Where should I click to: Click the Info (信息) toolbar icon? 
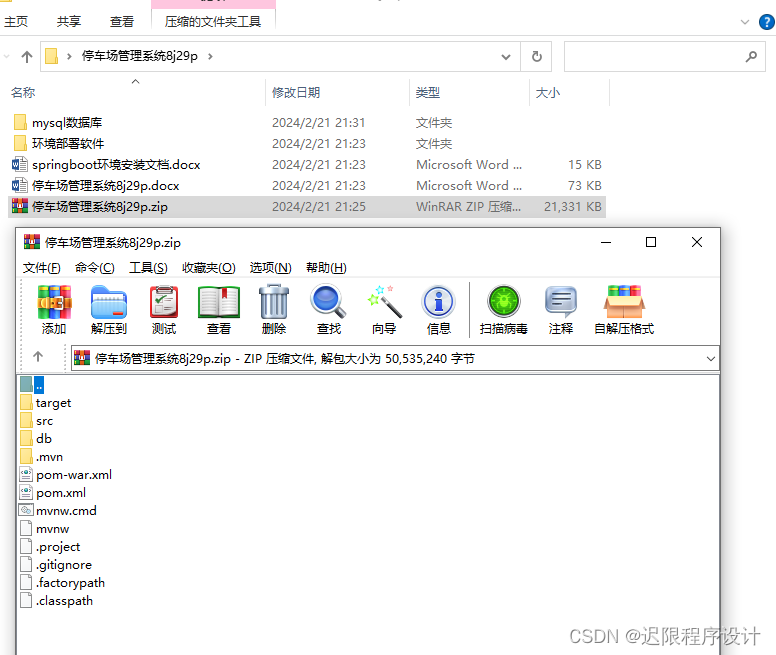(x=438, y=302)
